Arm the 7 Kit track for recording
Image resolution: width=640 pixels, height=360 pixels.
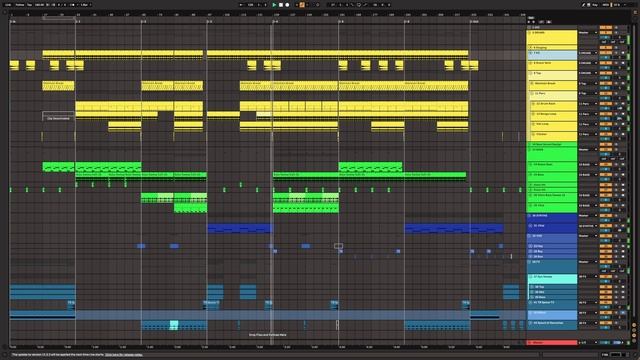click(623, 53)
